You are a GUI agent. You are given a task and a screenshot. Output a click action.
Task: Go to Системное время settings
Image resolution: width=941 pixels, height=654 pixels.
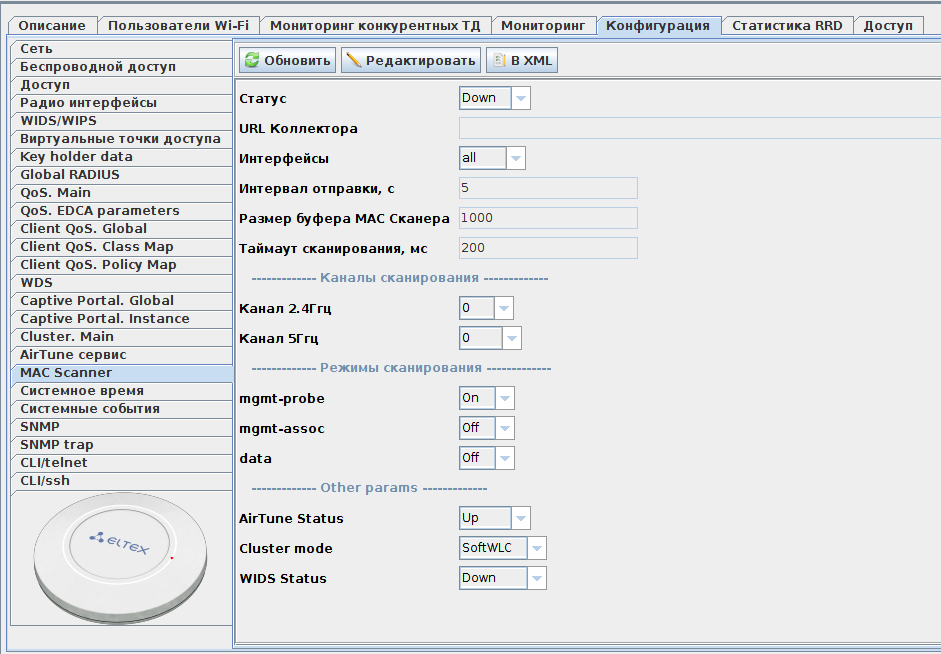coord(82,391)
